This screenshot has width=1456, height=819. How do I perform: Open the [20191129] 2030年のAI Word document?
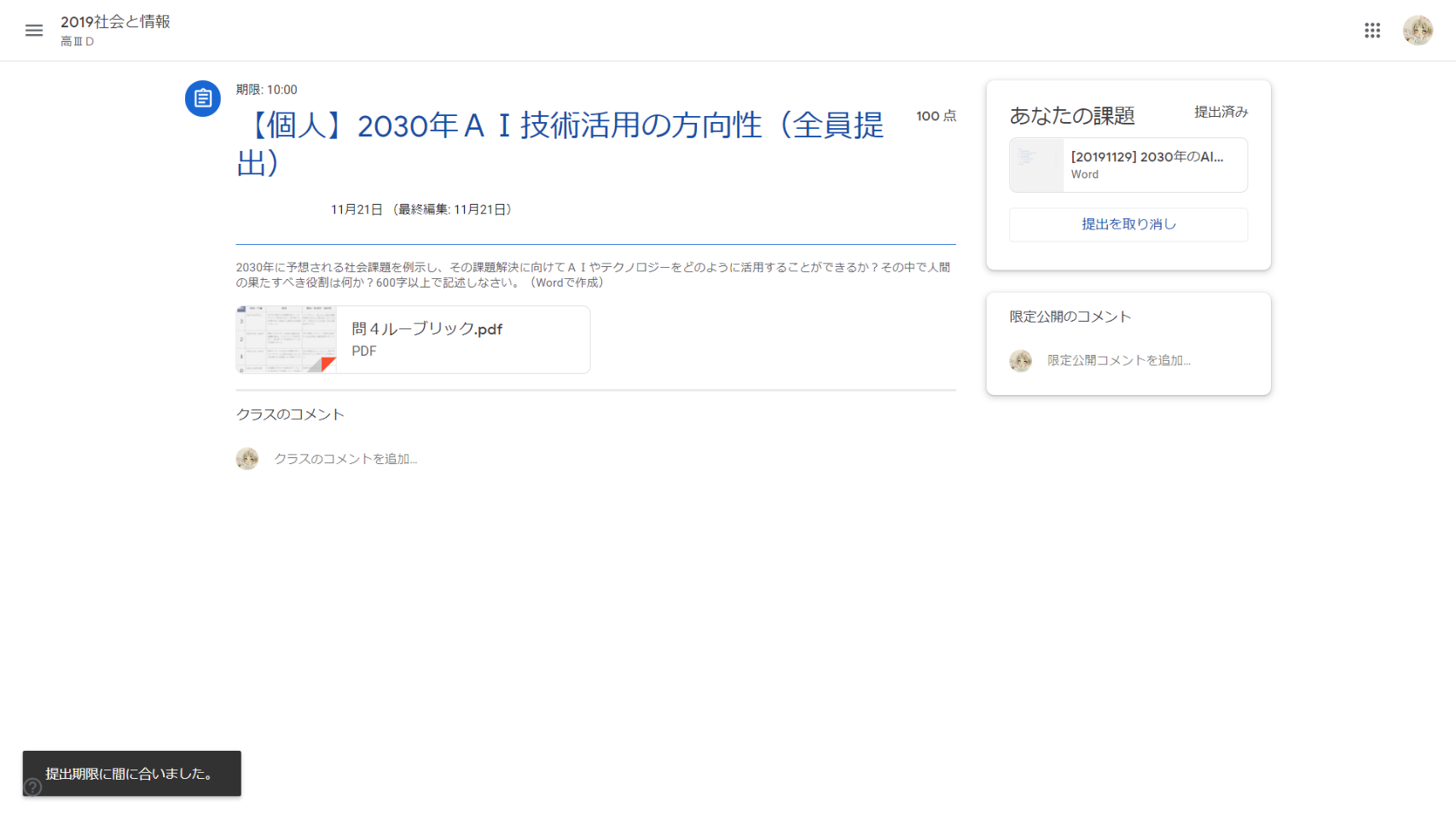point(1146,157)
